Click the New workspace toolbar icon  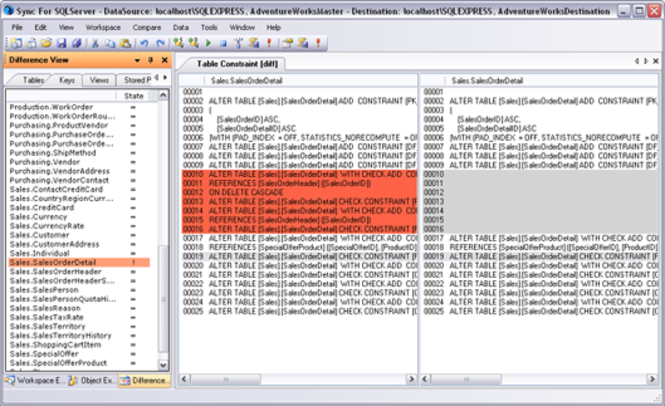pos(17,43)
